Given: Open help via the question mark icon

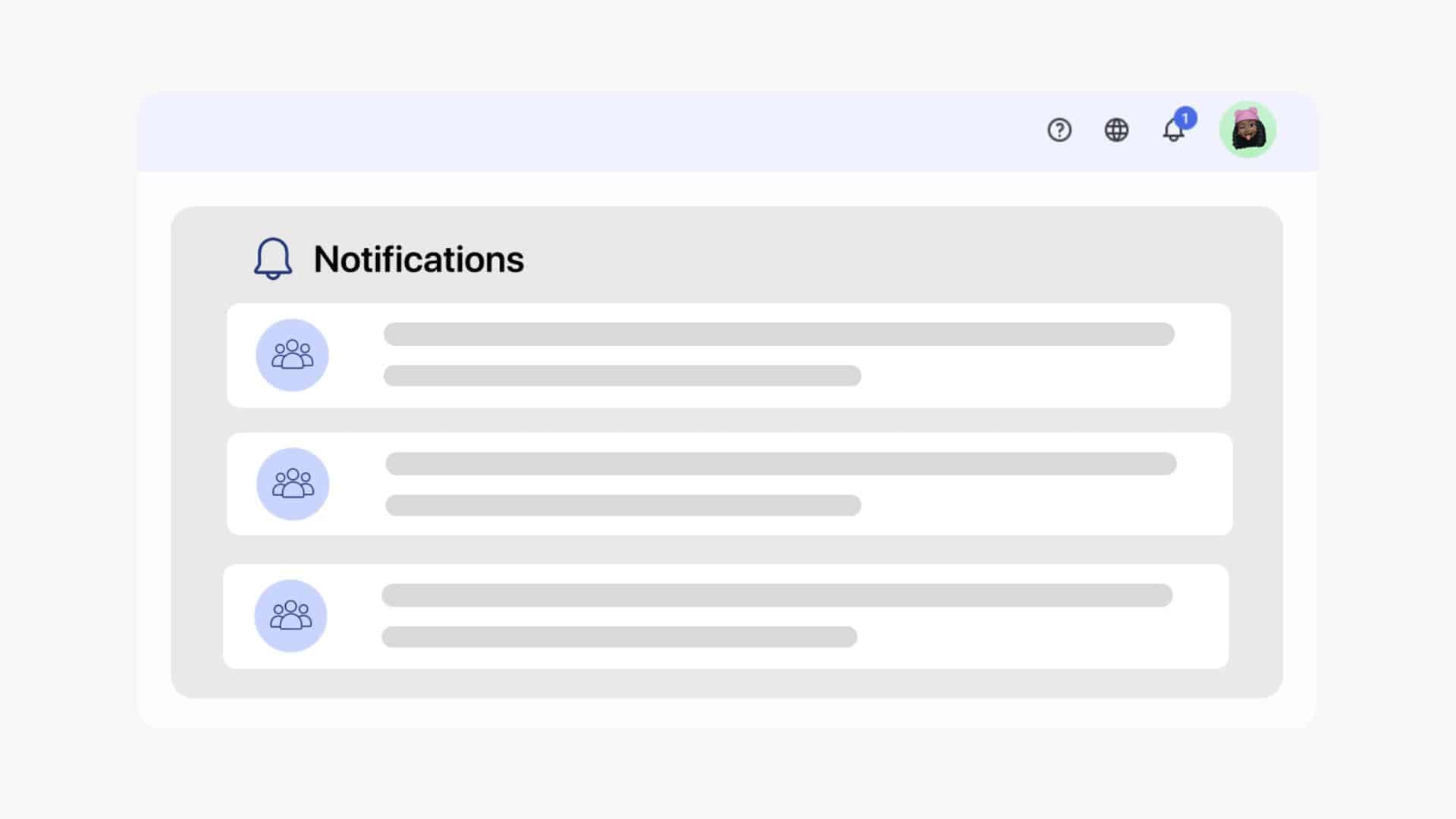Looking at the screenshot, I should click(x=1059, y=130).
